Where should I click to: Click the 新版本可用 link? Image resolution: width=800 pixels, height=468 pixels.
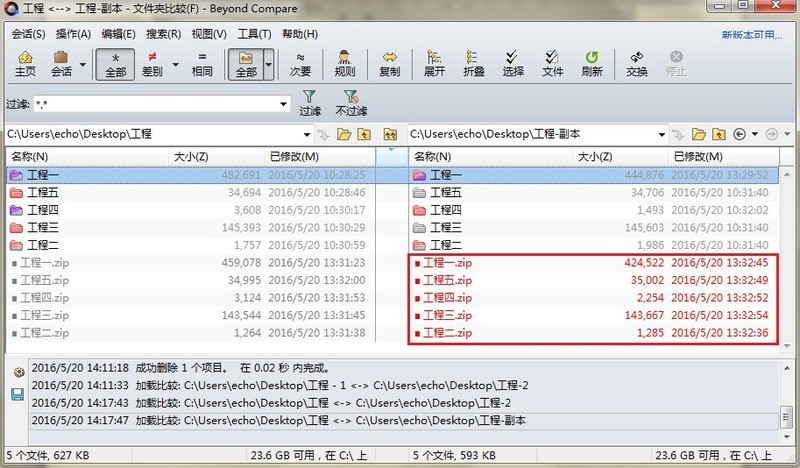(752, 35)
